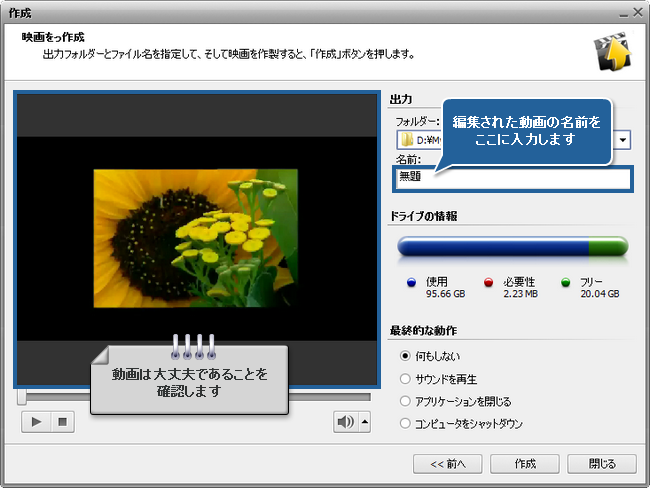The image size is (650, 488).
Task: Click the 名前 file name input field
Action: 513,179
